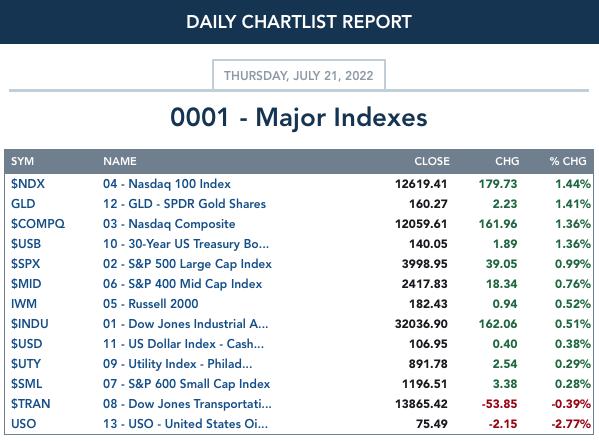The image size is (599, 441).
Task: Click the Thursday, July 21, 2022 date box
Action: pos(299,75)
